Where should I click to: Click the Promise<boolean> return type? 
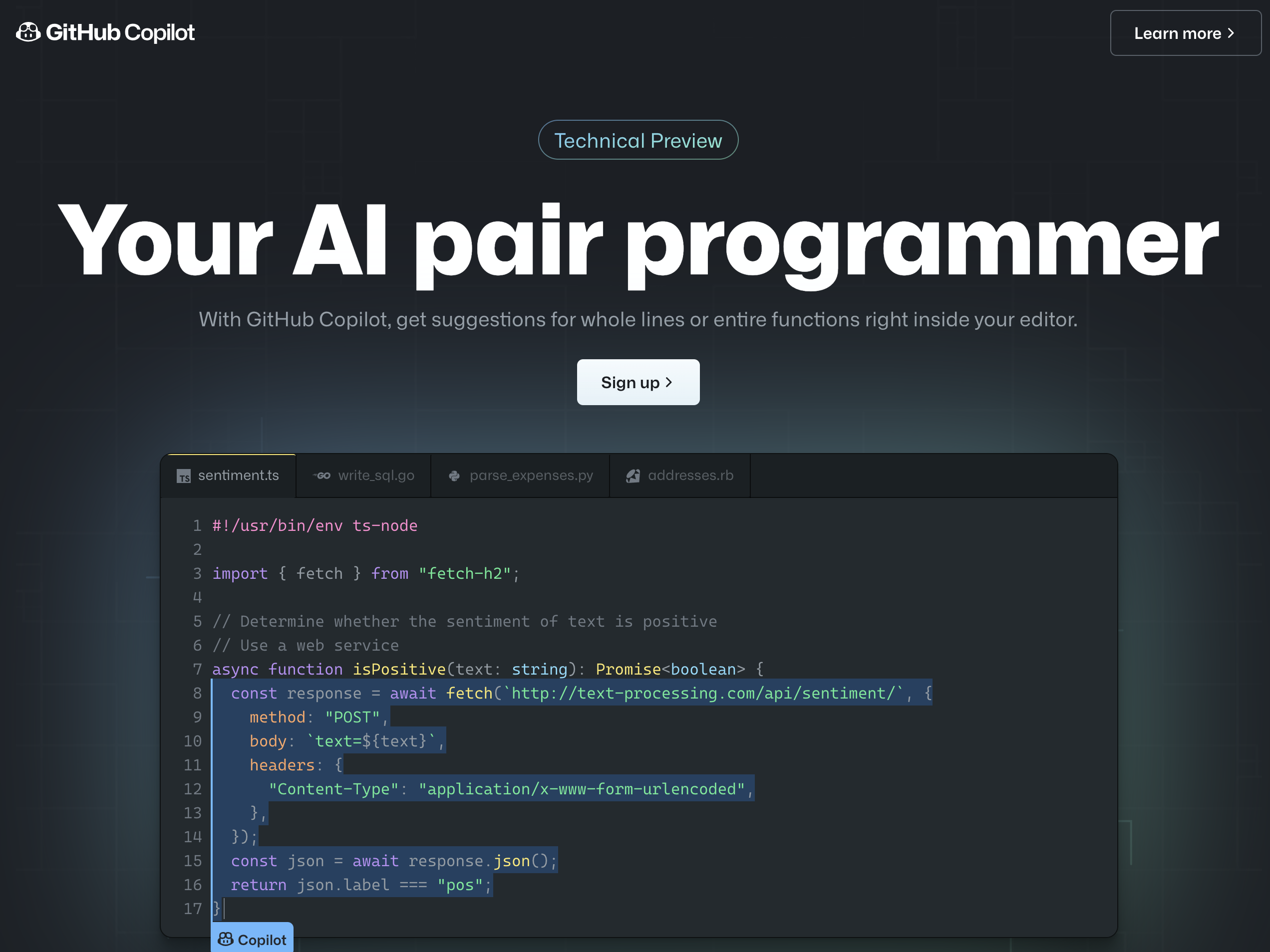click(x=670, y=670)
